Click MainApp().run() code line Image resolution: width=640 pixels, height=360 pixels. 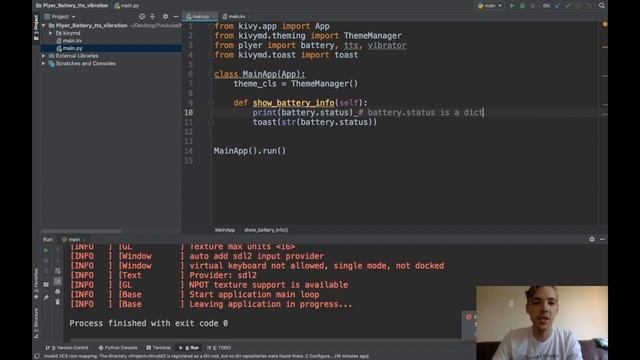point(250,151)
